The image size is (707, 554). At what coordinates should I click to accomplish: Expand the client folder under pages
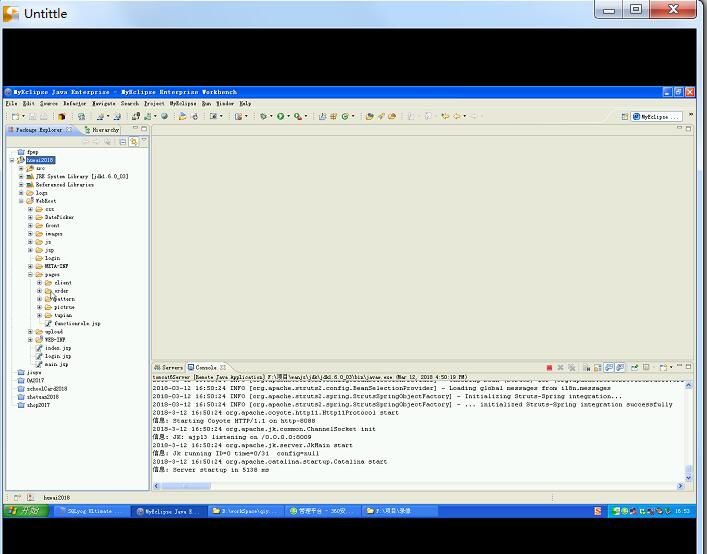tap(39, 283)
